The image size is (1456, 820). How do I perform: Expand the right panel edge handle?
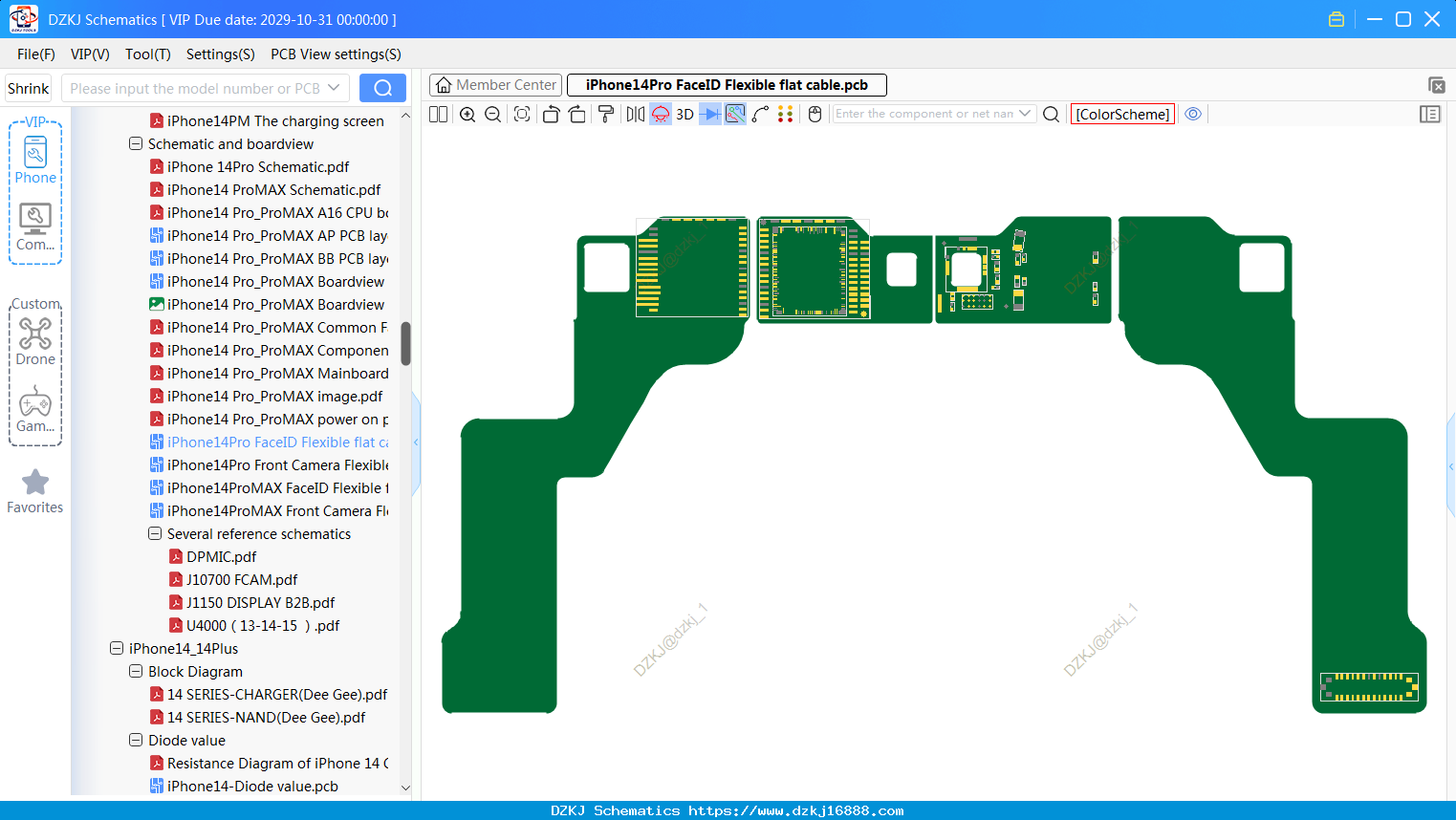(1451, 466)
